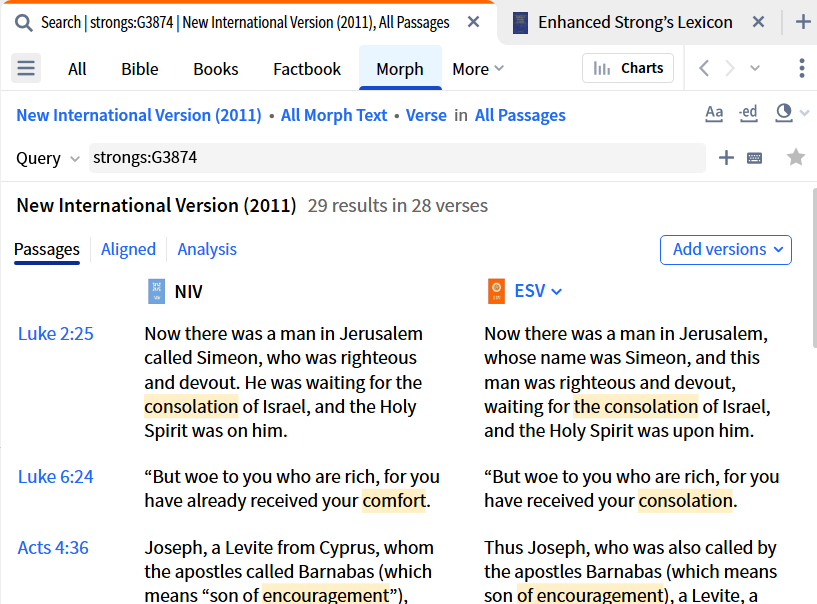The height and width of the screenshot is (604, 817).
Task: Open the Charts view
Action: [x=628, y=68]
